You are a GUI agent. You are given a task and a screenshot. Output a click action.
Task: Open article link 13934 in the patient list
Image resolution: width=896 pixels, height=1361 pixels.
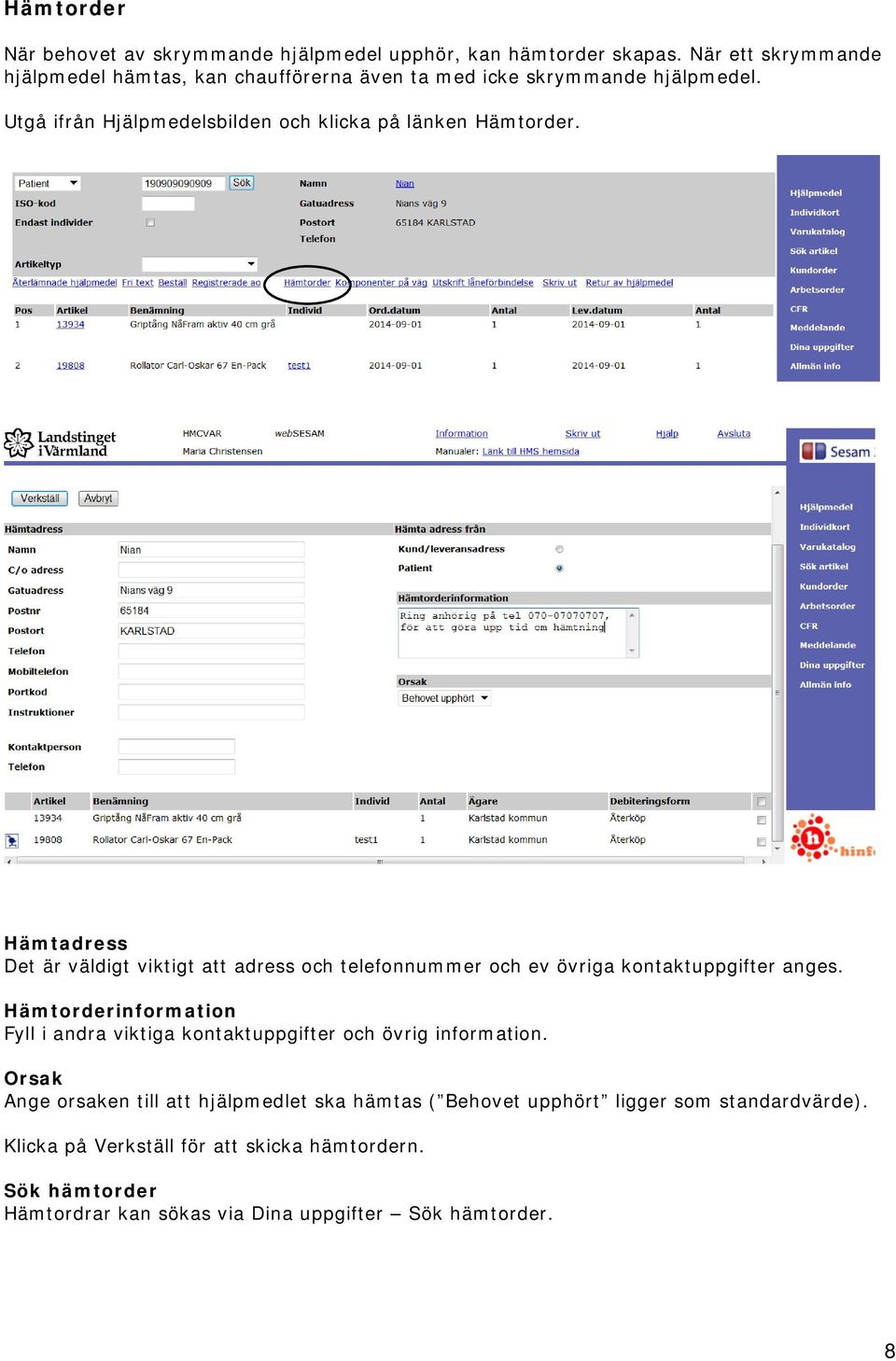coord(70,325)
